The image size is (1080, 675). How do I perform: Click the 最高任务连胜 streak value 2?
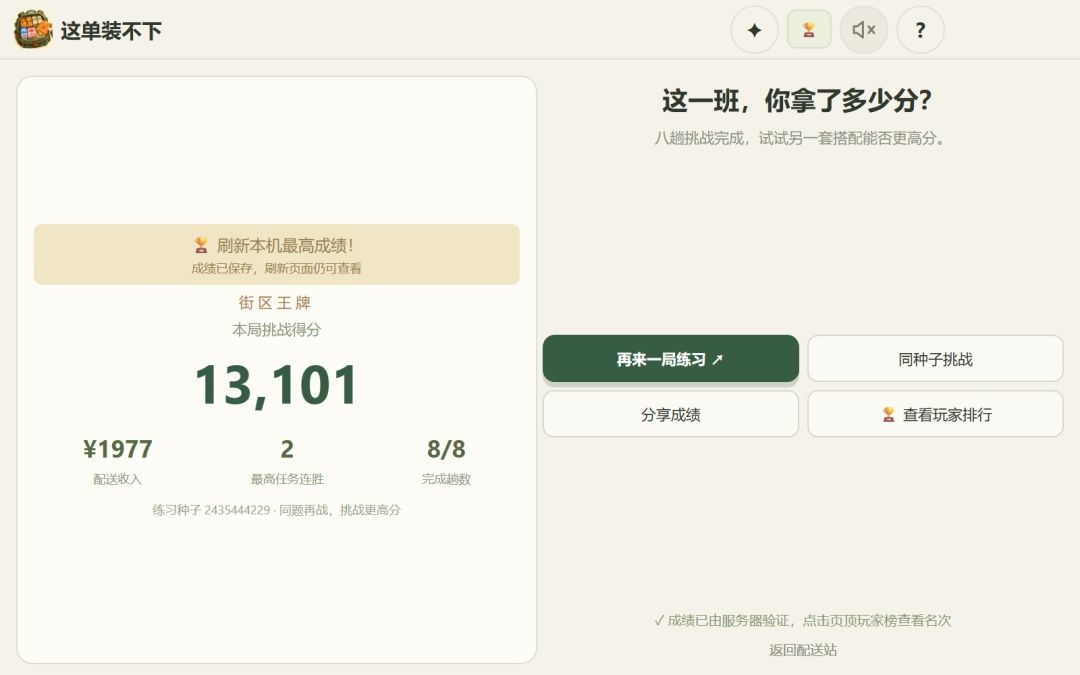click(287, 449)
